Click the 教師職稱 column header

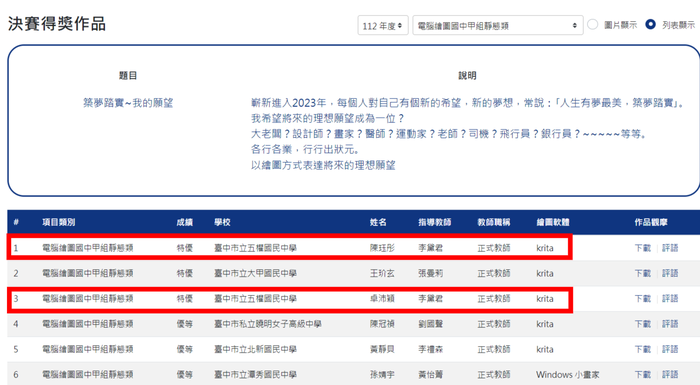tap(494, 222)
